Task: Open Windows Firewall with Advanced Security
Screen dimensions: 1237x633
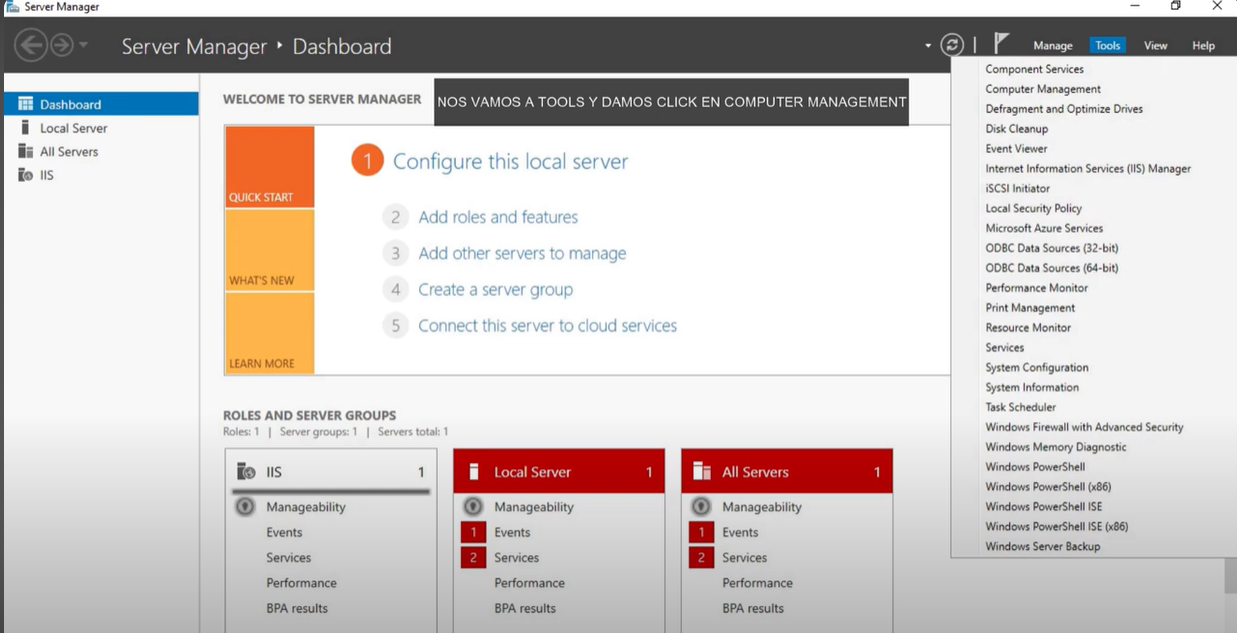Action: pos(1084,427)
